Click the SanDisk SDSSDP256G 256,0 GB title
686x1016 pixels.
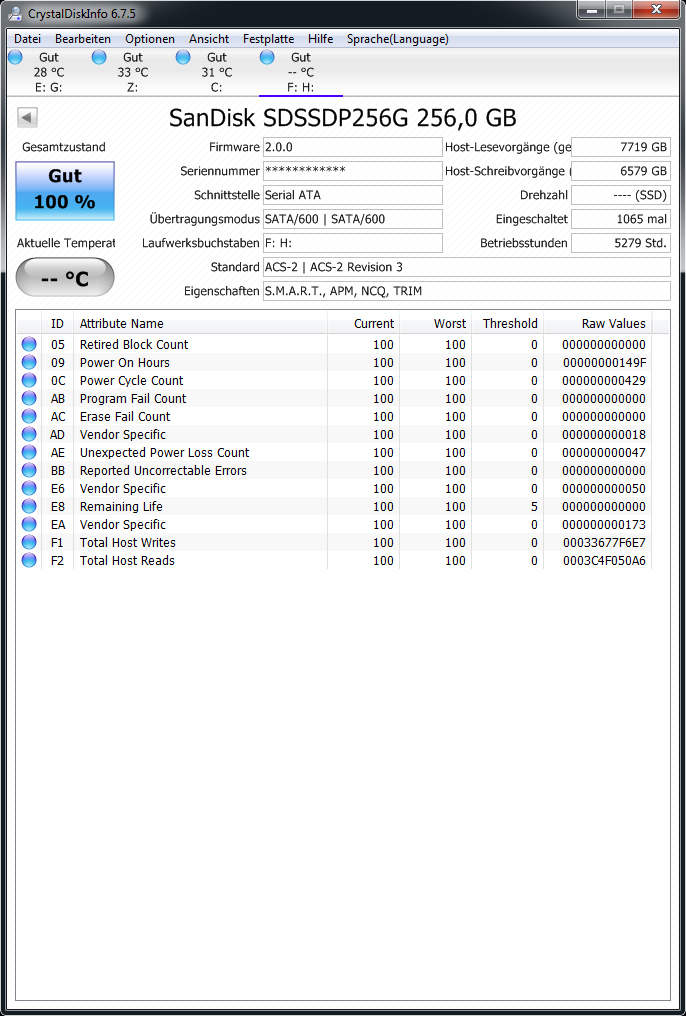coord(343,118)
